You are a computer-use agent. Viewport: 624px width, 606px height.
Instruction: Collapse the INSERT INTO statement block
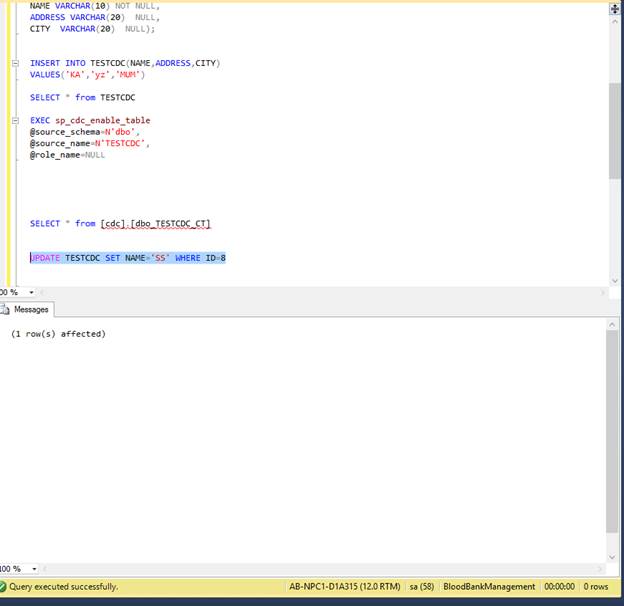point(15,63)
